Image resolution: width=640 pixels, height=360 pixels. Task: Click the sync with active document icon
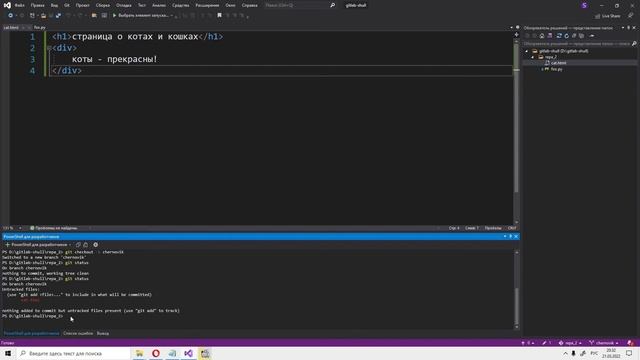(x=559, y=36)
